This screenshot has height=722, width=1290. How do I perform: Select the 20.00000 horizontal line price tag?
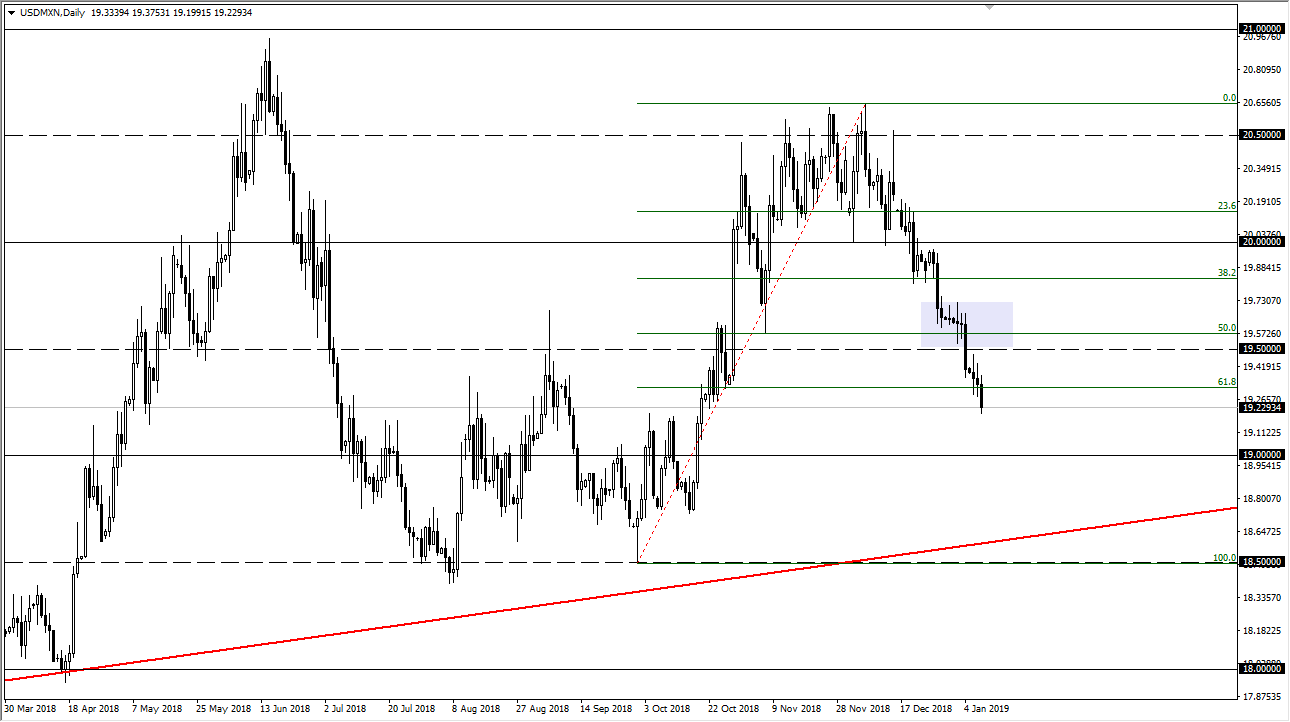(x=1264, y=243)
